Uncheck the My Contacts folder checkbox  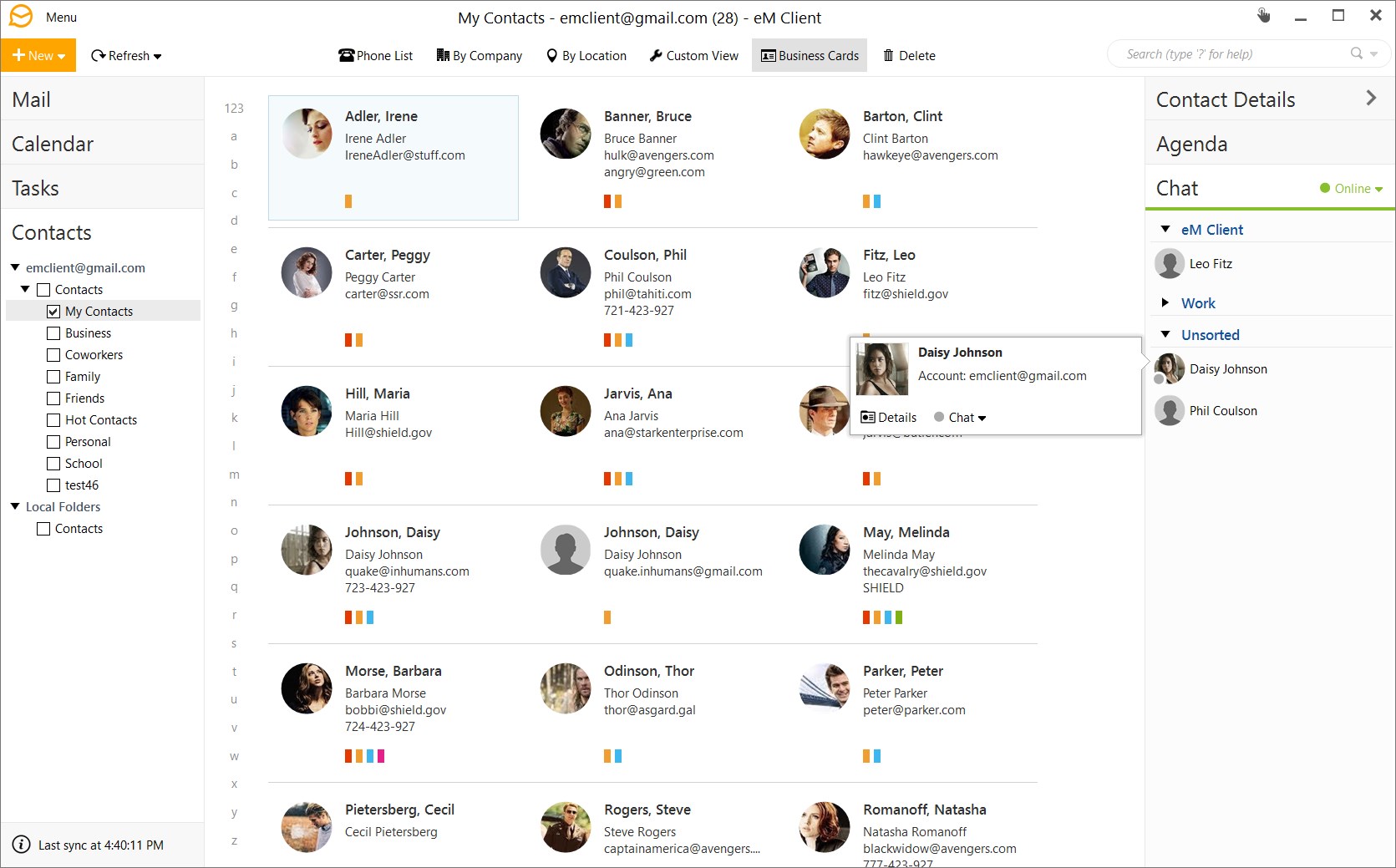[x=53, y=312]
